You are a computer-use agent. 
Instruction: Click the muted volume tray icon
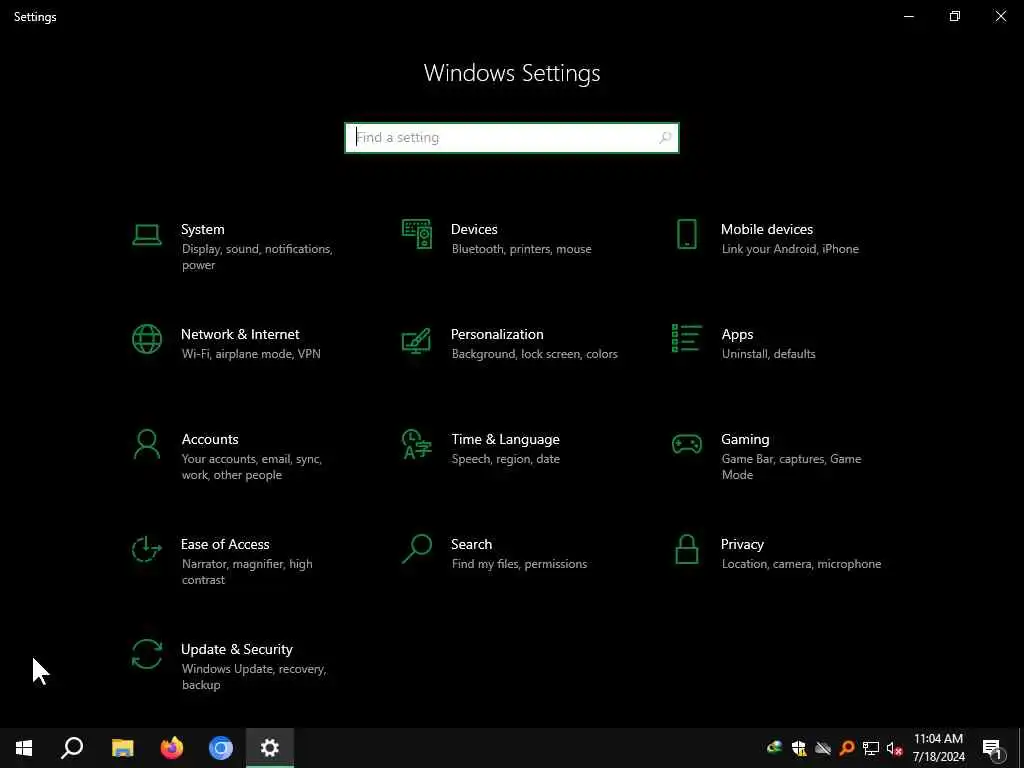click(x=894, y=748)
